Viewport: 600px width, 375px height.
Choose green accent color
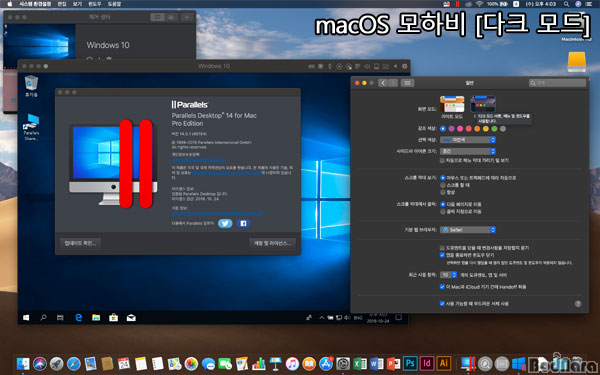[494, 129]
